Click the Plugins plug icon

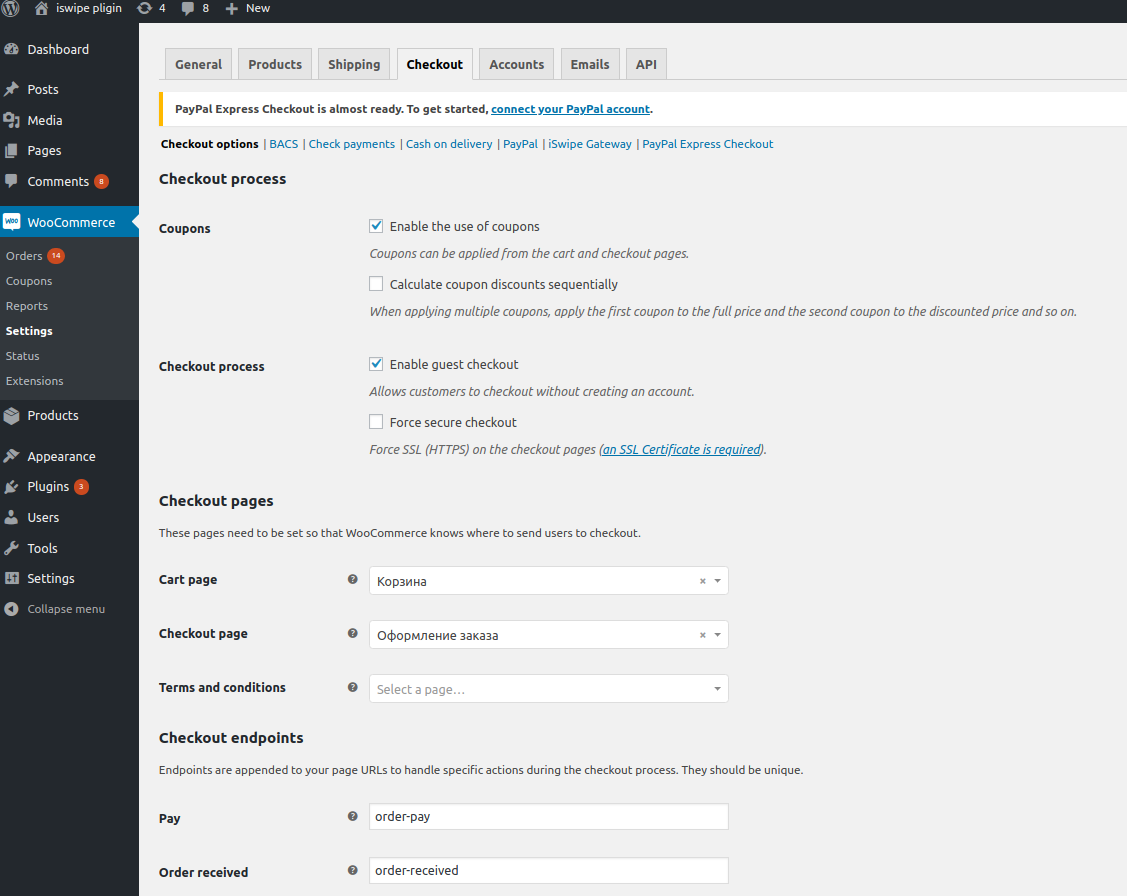click(x=12, y=486)
